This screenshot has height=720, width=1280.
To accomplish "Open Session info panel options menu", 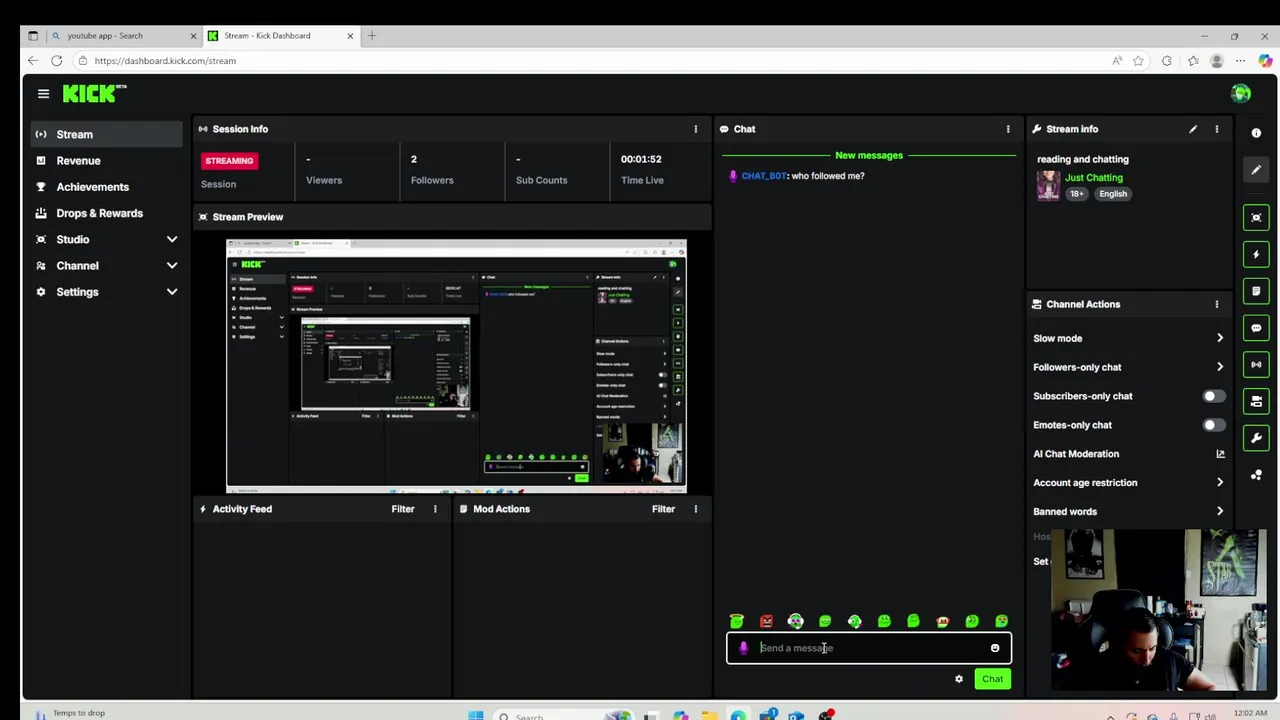I will point(696,129).
